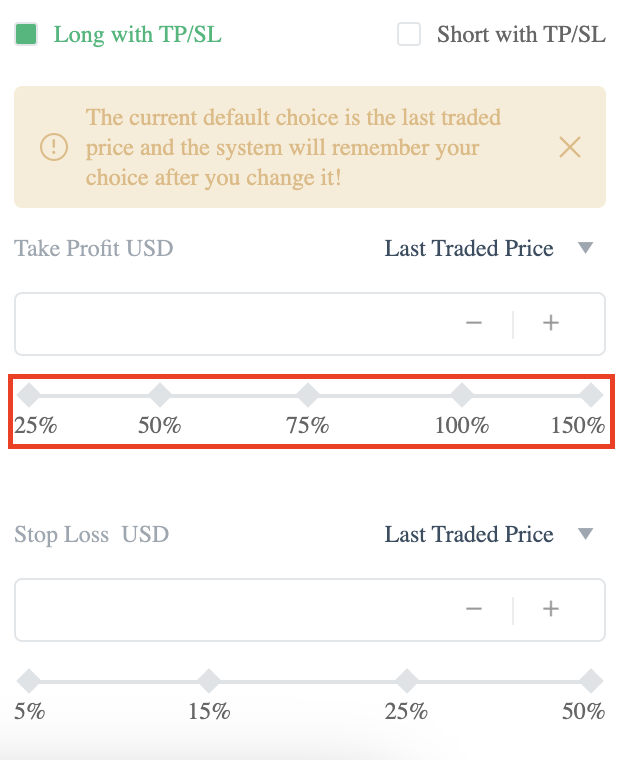Dismiss the yellow notice with X icon
The height and width of the screenshot is (760, 622).
pos(570,147)
